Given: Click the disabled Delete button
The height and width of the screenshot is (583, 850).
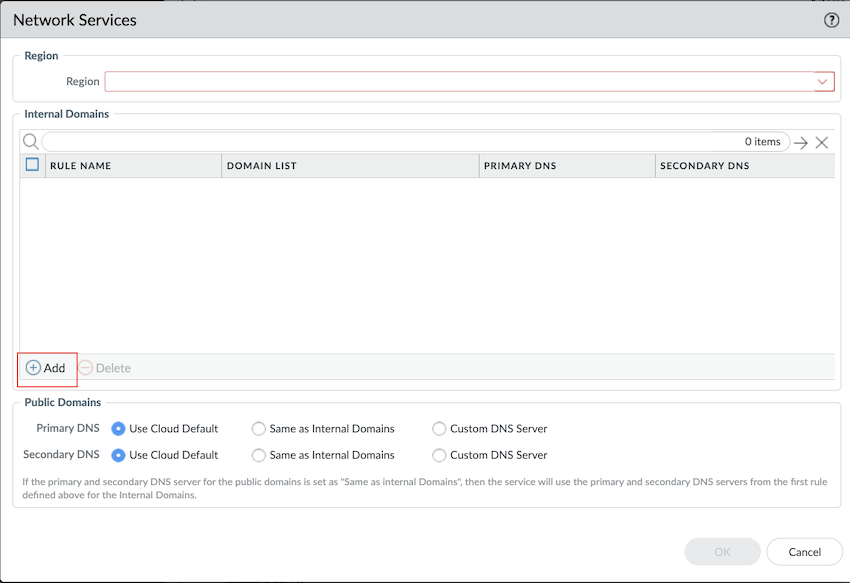Looking at the screenshot, I should pyautogui.click(x=105, y=368).
